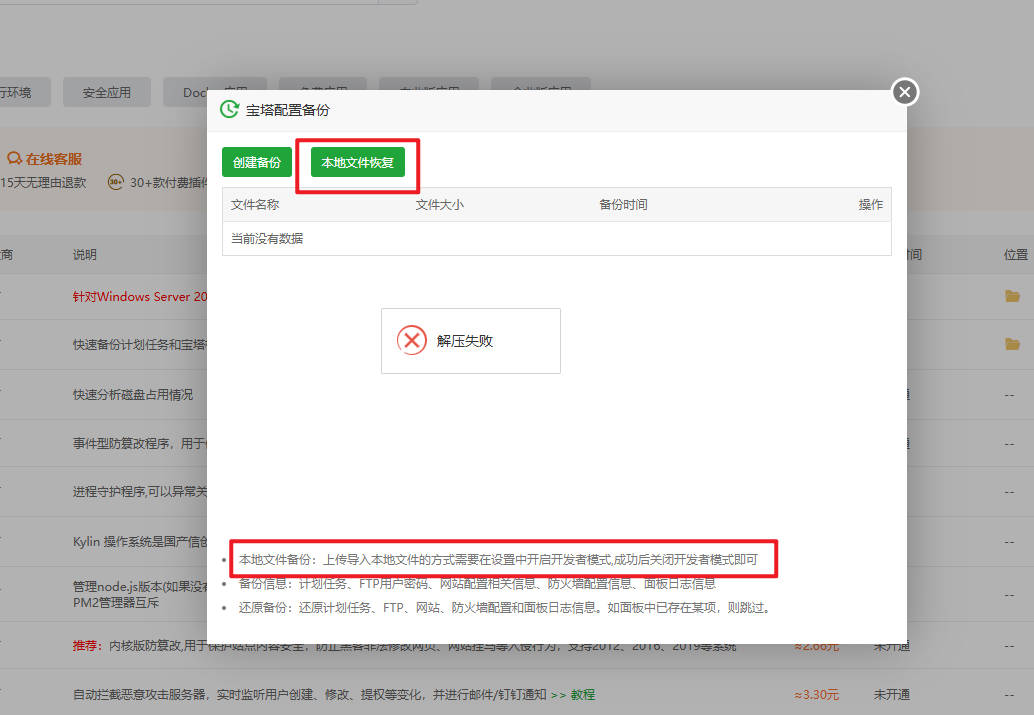Click the 备份信息 note line
This screenshot has width=1034, height=715.
click(477, 584)
